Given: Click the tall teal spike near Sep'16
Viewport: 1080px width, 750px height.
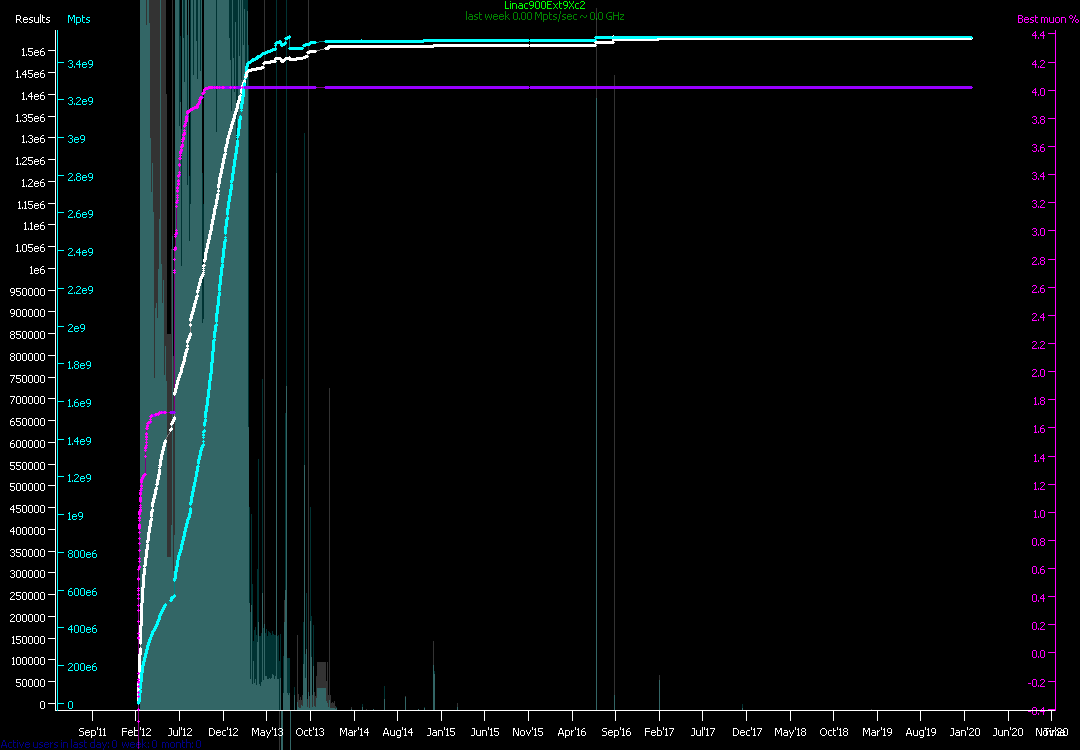Looking at the screenshot, I should (x=597, y=400).
